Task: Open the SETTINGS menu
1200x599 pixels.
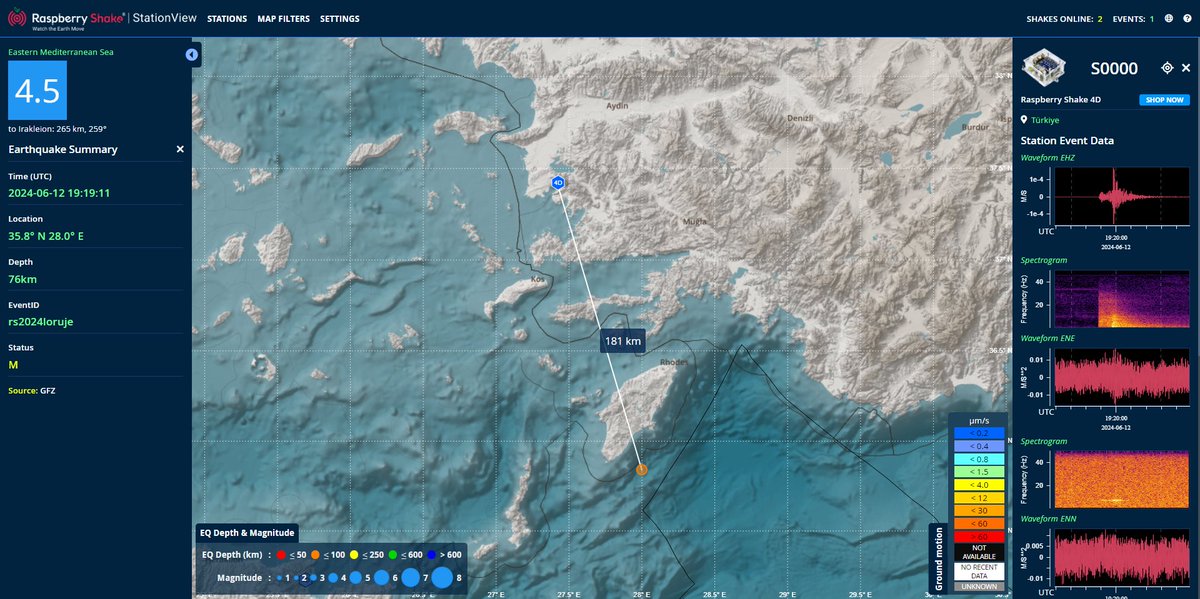Action: (x=339, y=19)
